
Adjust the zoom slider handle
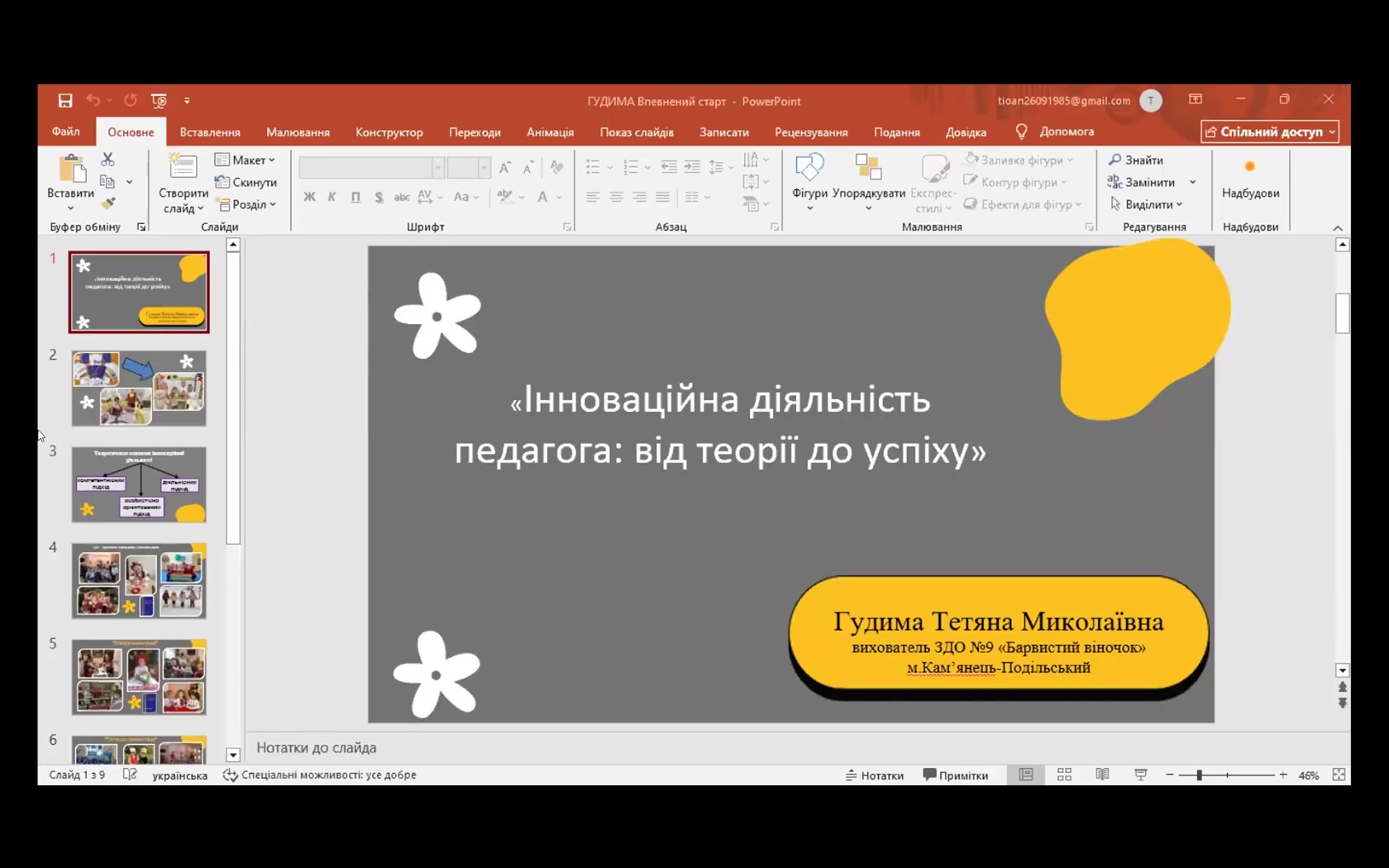click(1199, 775)
